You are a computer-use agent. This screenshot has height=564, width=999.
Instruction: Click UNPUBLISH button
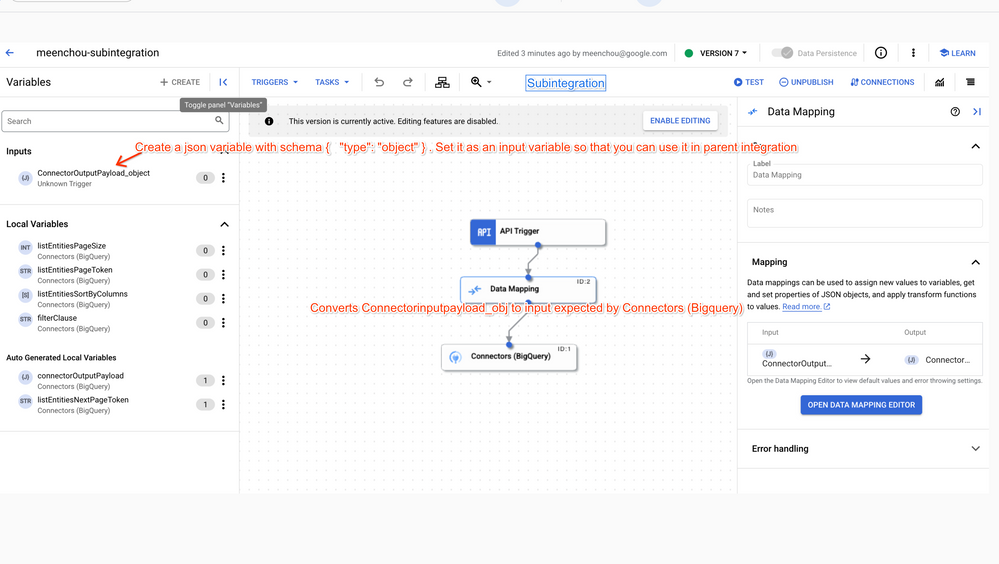[x=806, y=82]
